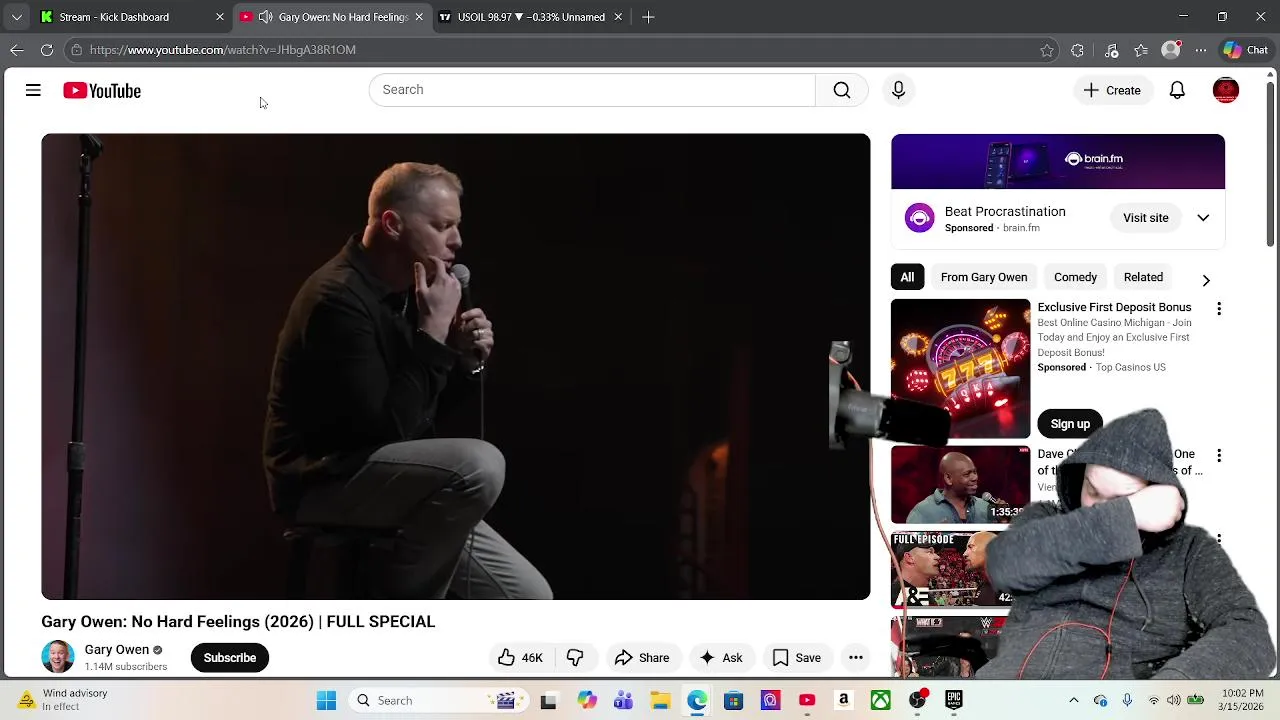Screen dimensions: 1280x720
Task: View site information icon in address bar
Action: (76, 50)
